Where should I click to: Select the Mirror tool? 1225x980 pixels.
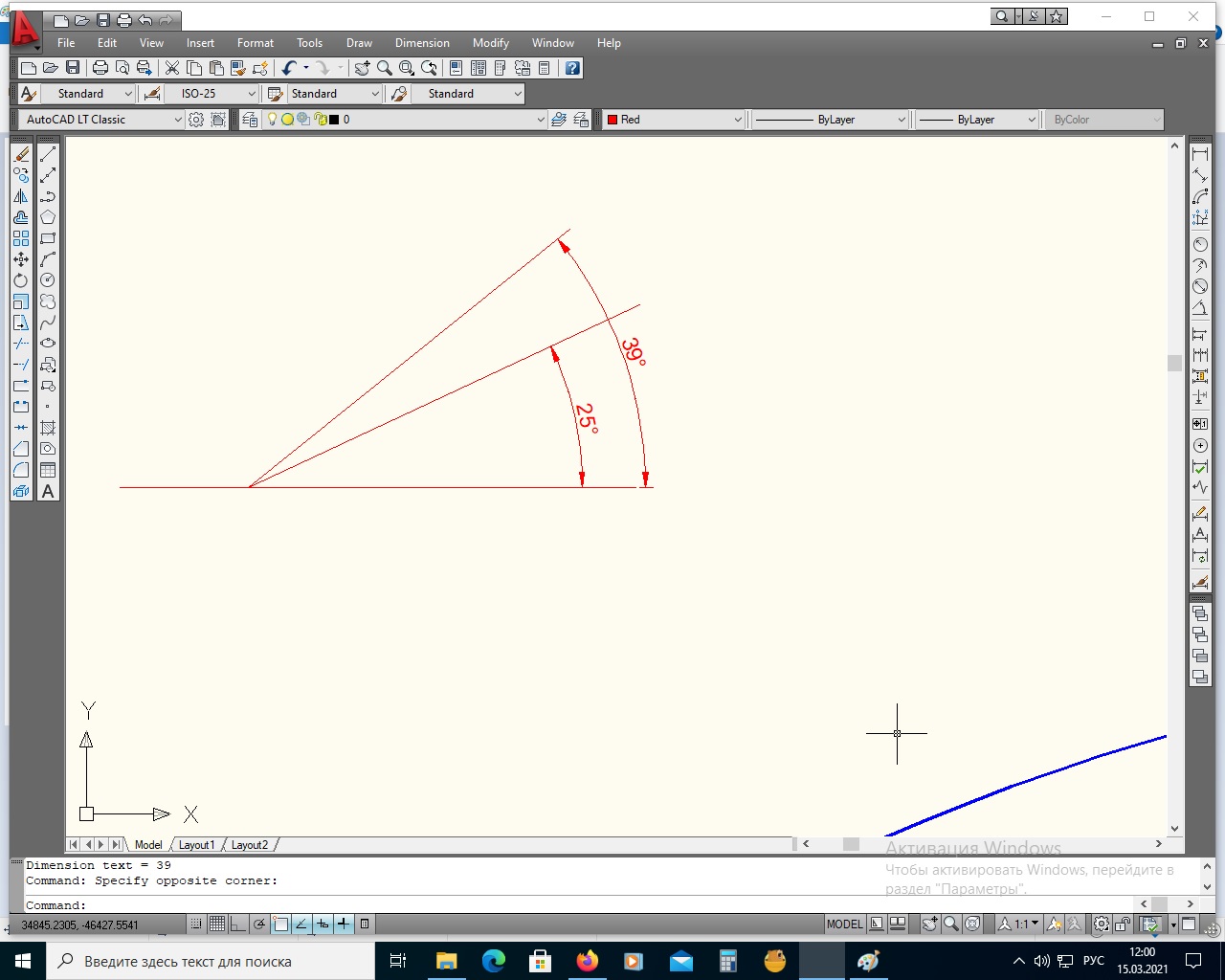[x=21, y=196]
